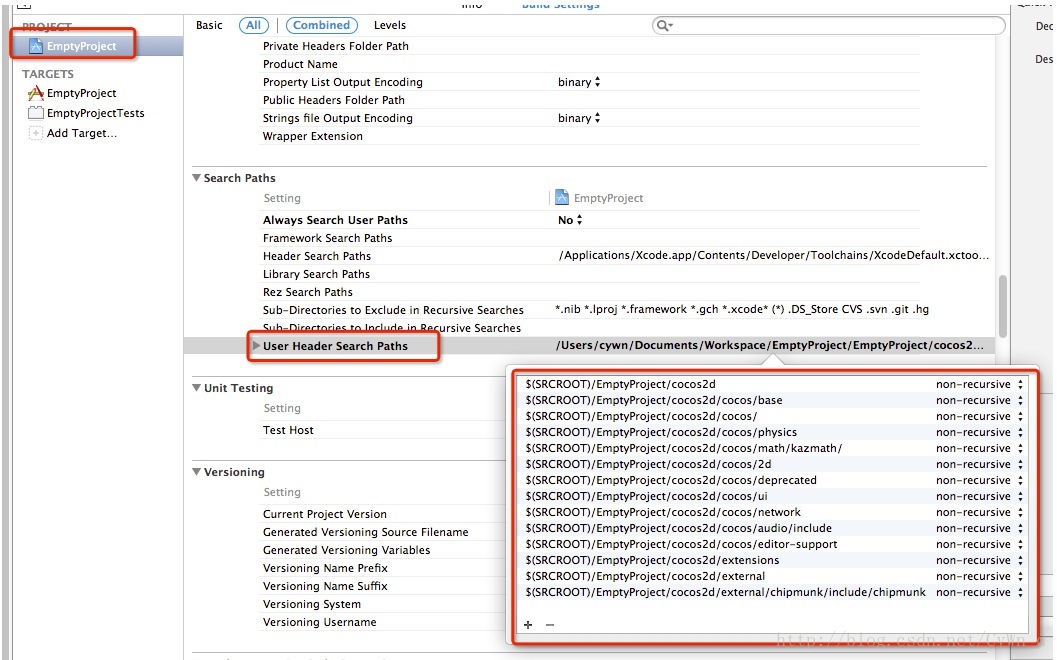Click the Header Search Paths Xcode.app value
This screenshot has height=660, width=1057.
point(774,256)
